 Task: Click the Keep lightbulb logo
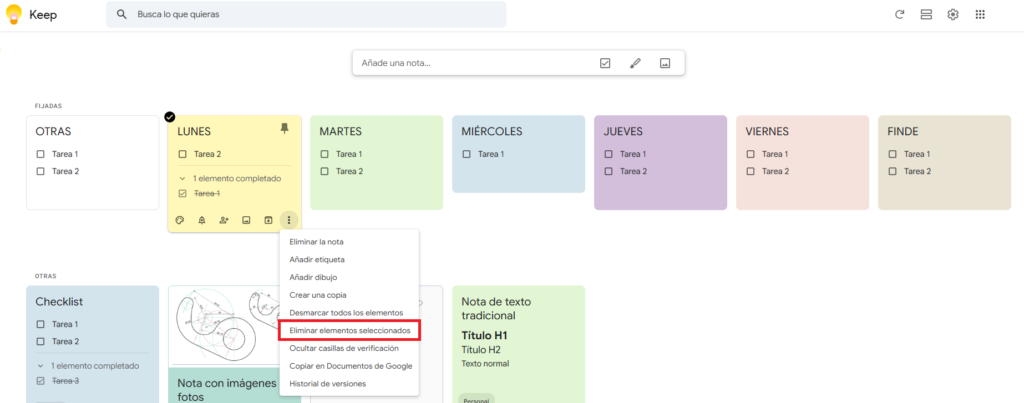[x=14, y=14]
